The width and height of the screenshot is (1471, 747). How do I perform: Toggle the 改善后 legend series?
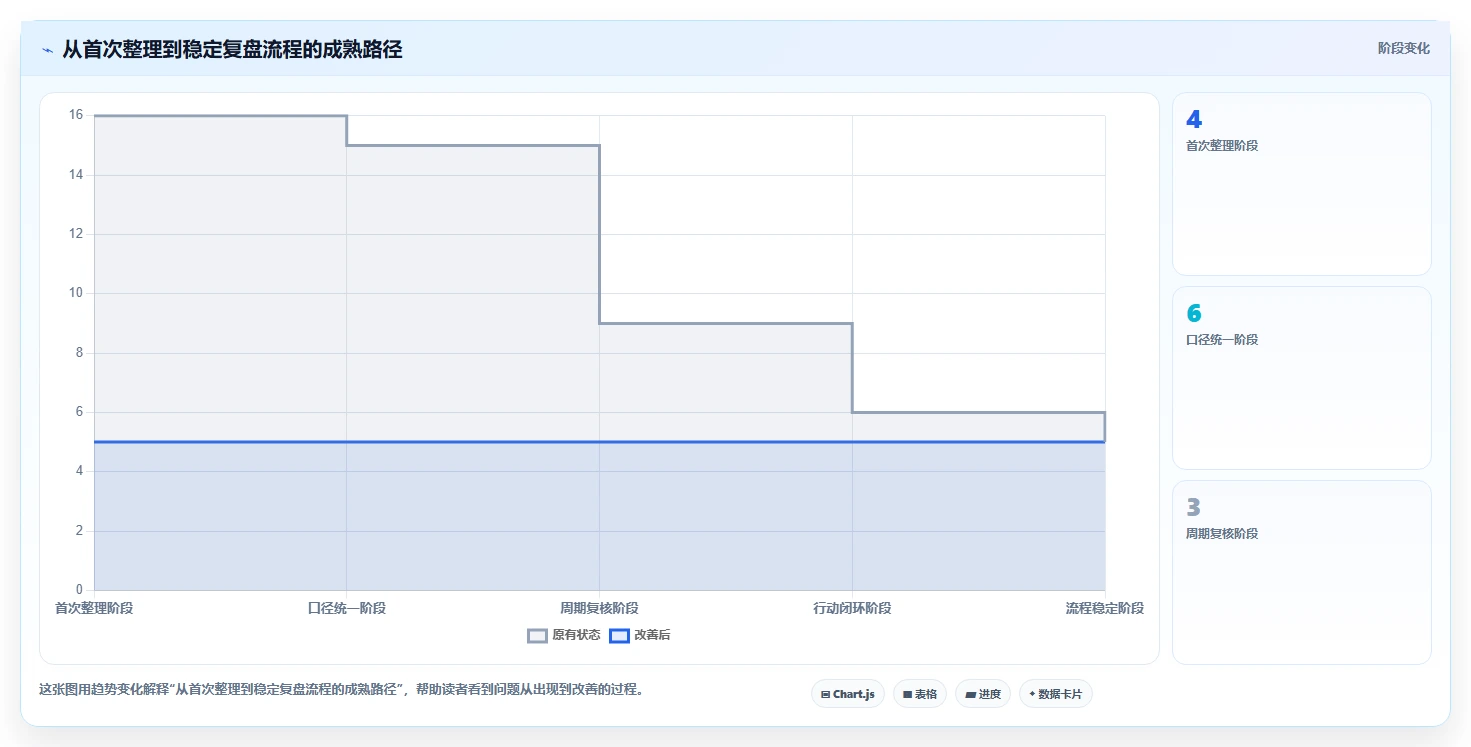click(x=640, y=635)
